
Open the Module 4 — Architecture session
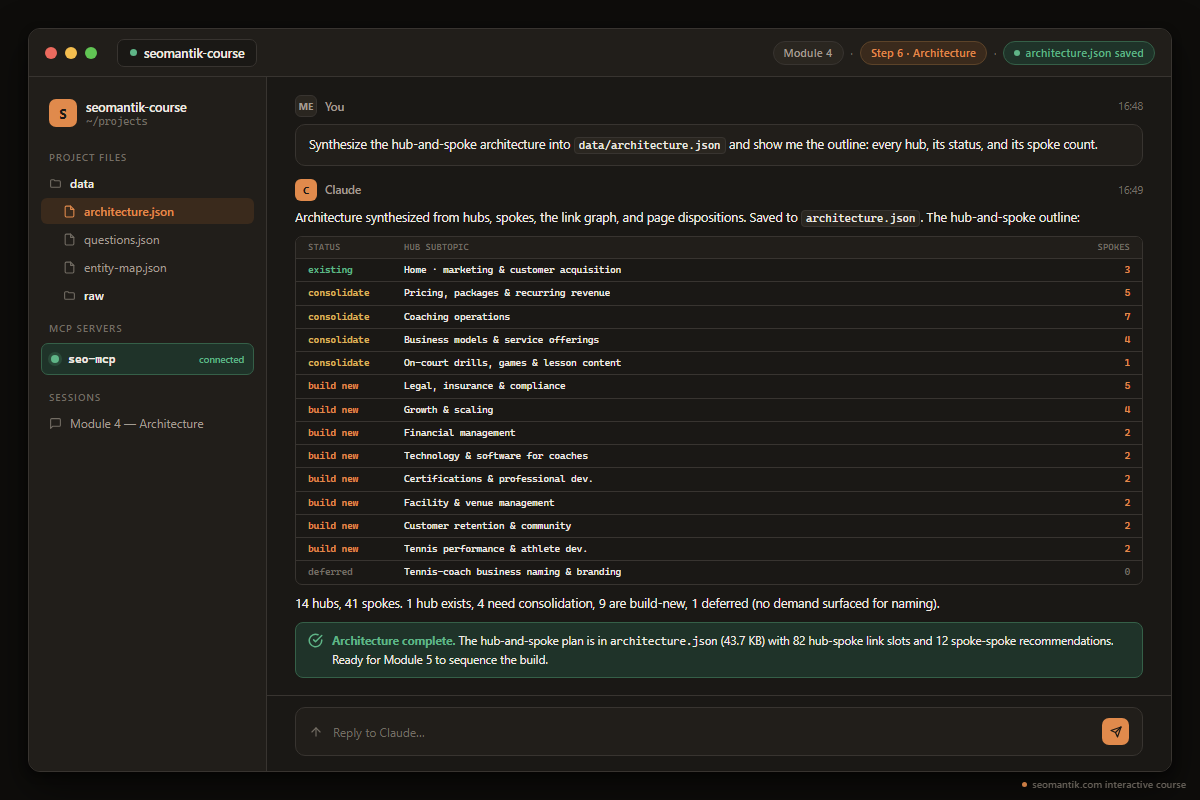147,424
